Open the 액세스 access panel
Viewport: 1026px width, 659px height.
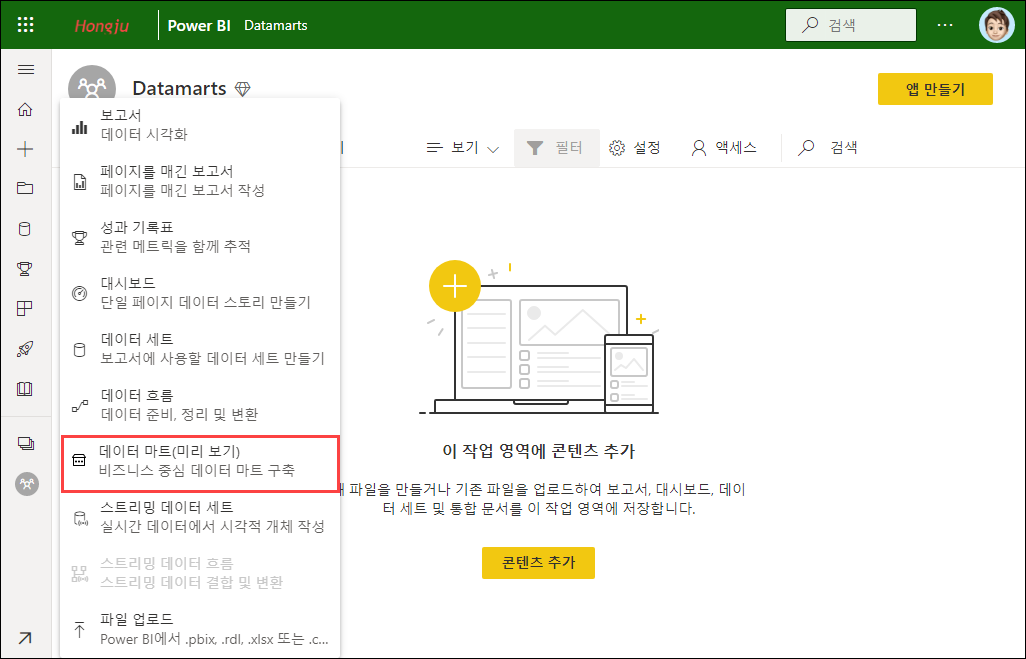click(x=724, y=148)
